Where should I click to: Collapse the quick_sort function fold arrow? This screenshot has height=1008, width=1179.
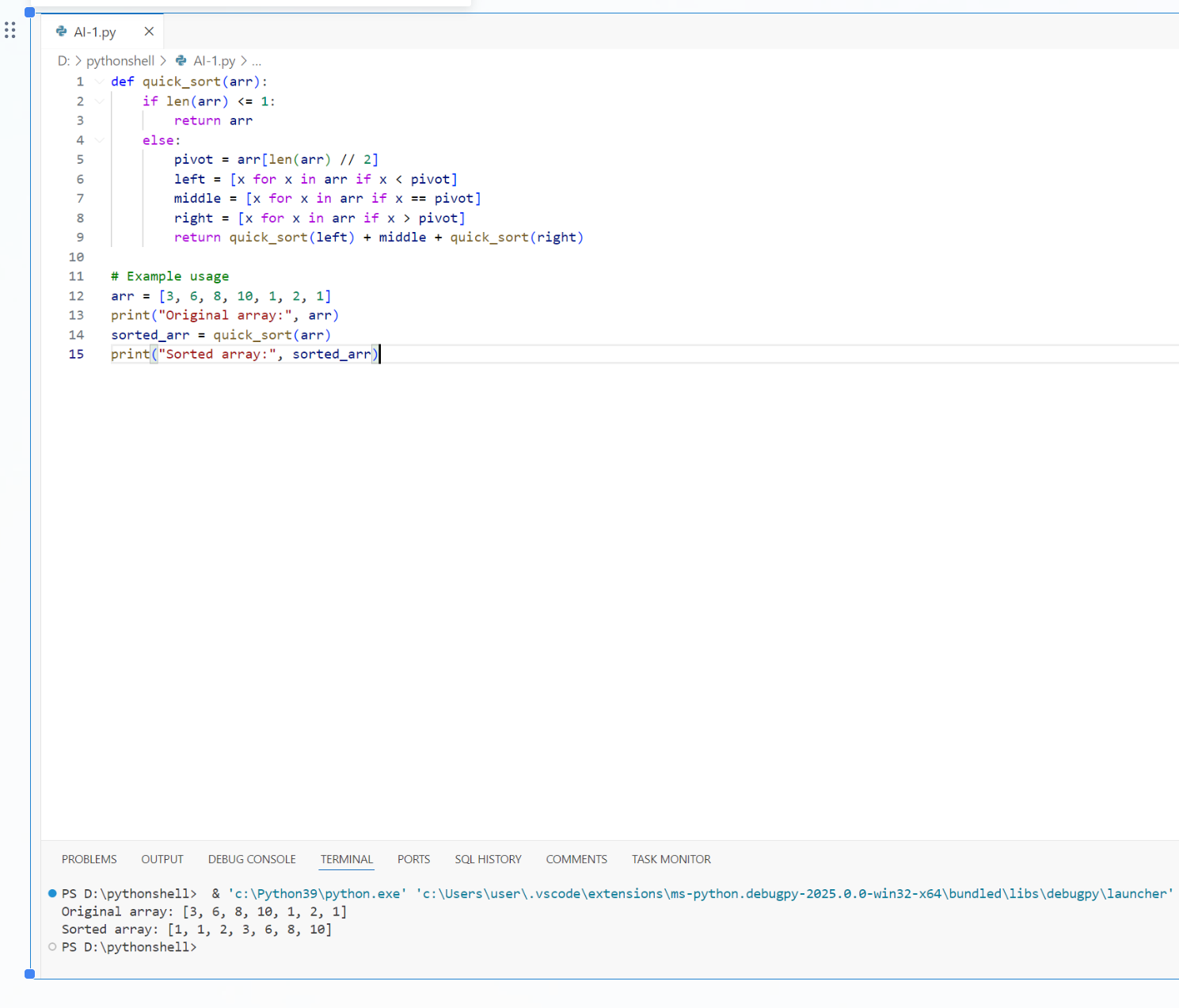(x=99, y=82)
